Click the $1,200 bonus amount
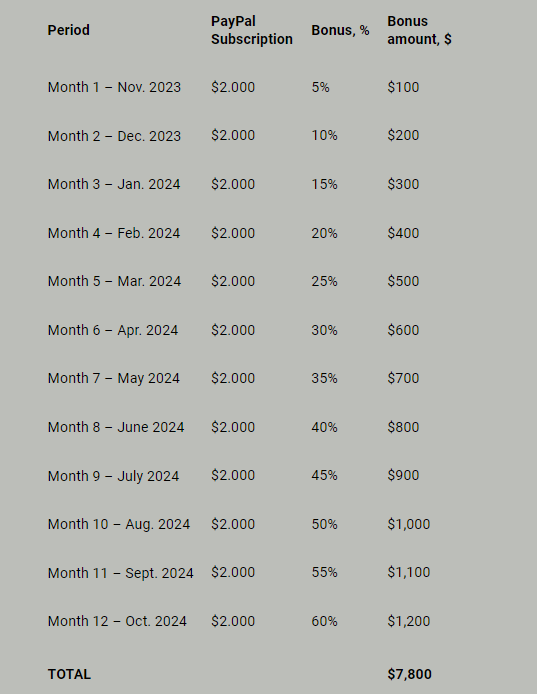 pyautogui.click(x=409, y=621)
